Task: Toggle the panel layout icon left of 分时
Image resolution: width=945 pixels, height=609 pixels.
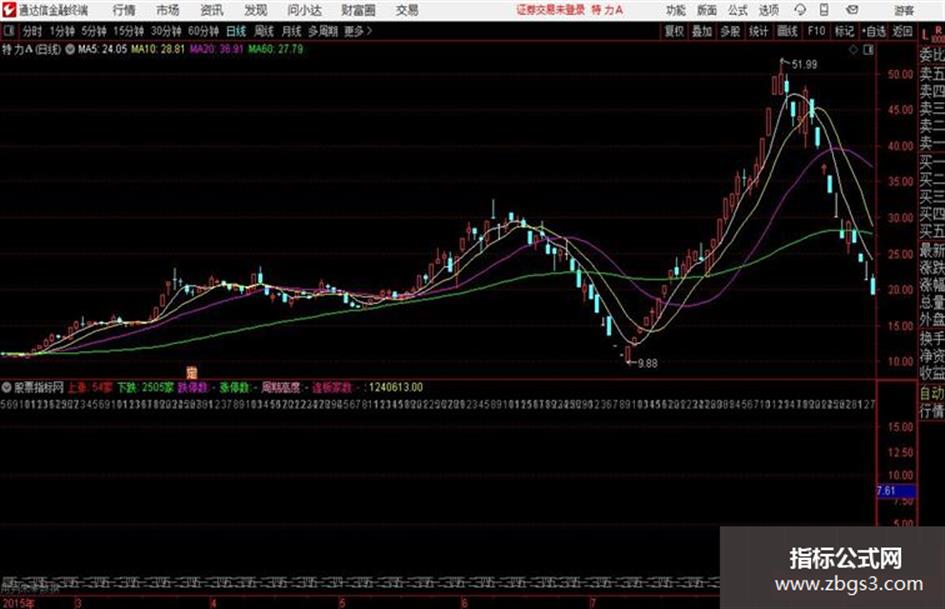Action: click(9, 30)
